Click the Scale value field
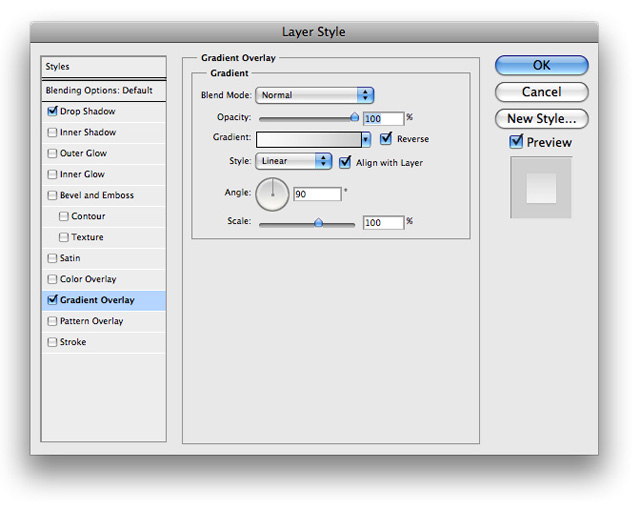Image resolution: width=640 pixels, height=510 pixels. click(x=383, y=223)
